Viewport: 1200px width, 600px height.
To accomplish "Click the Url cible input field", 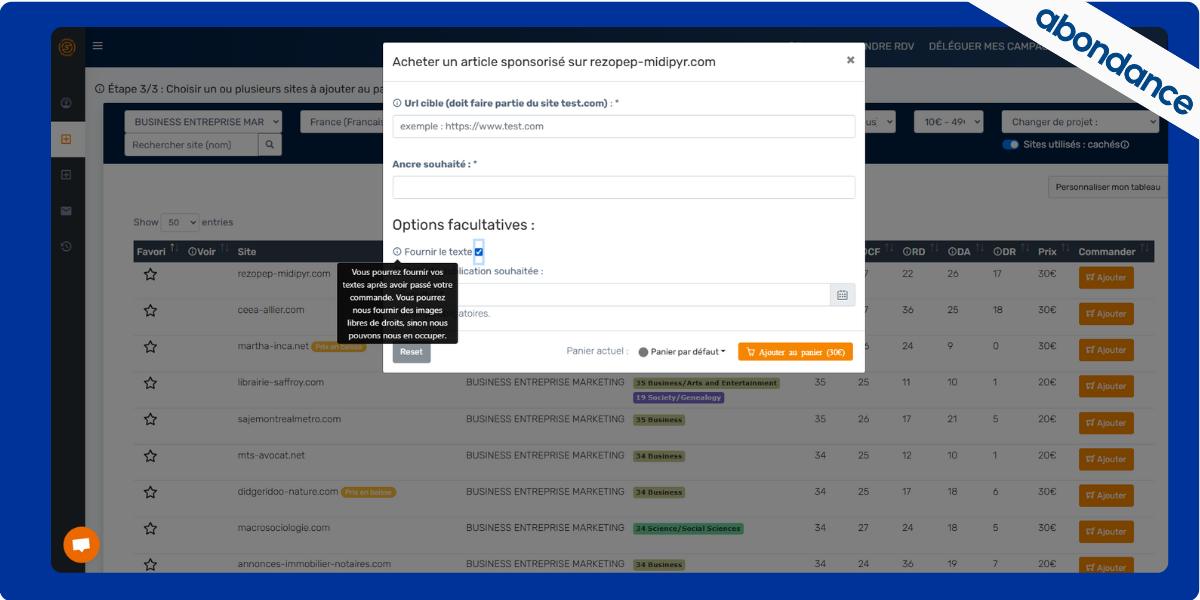I will pos(624,126).
